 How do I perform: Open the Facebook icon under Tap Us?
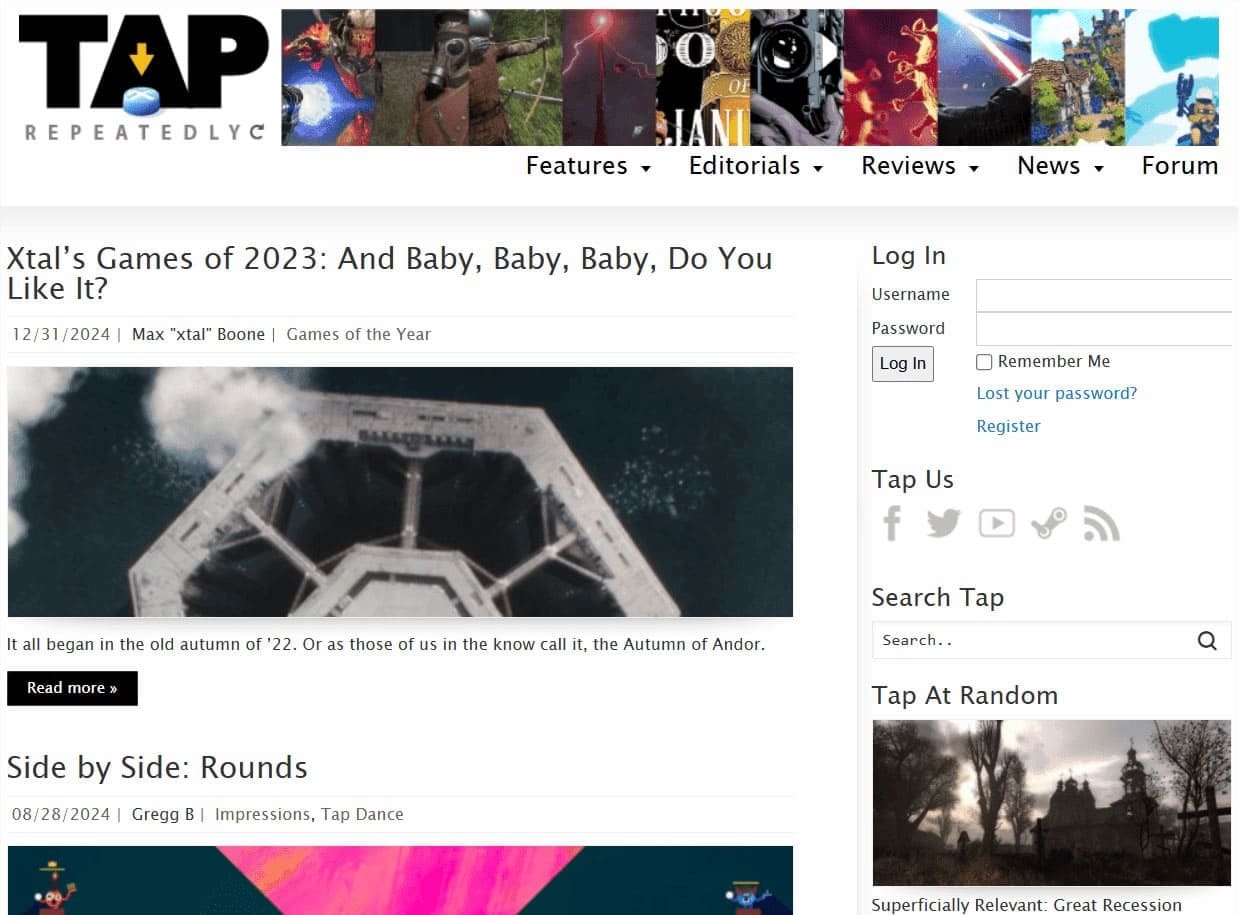892,523
